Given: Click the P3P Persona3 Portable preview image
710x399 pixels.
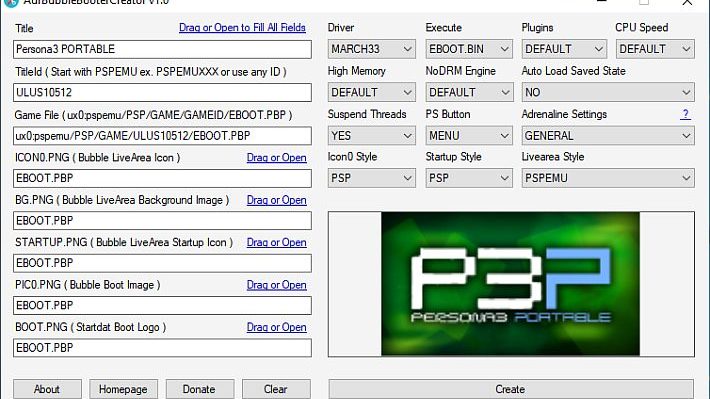Looking at the screenshot, I should (x=510, y=284).
